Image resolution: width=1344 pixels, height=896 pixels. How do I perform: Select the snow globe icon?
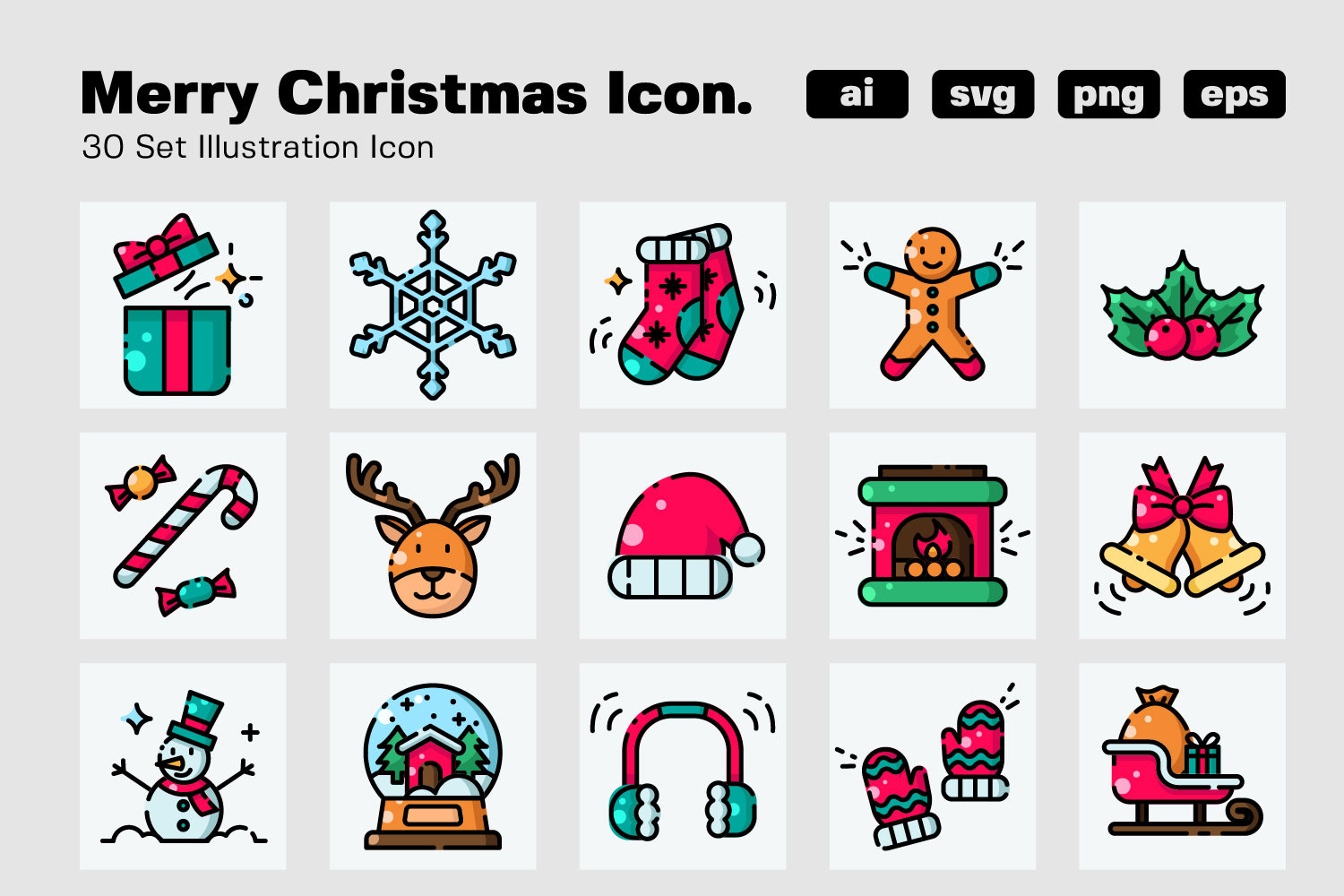(x=433, y=766)
